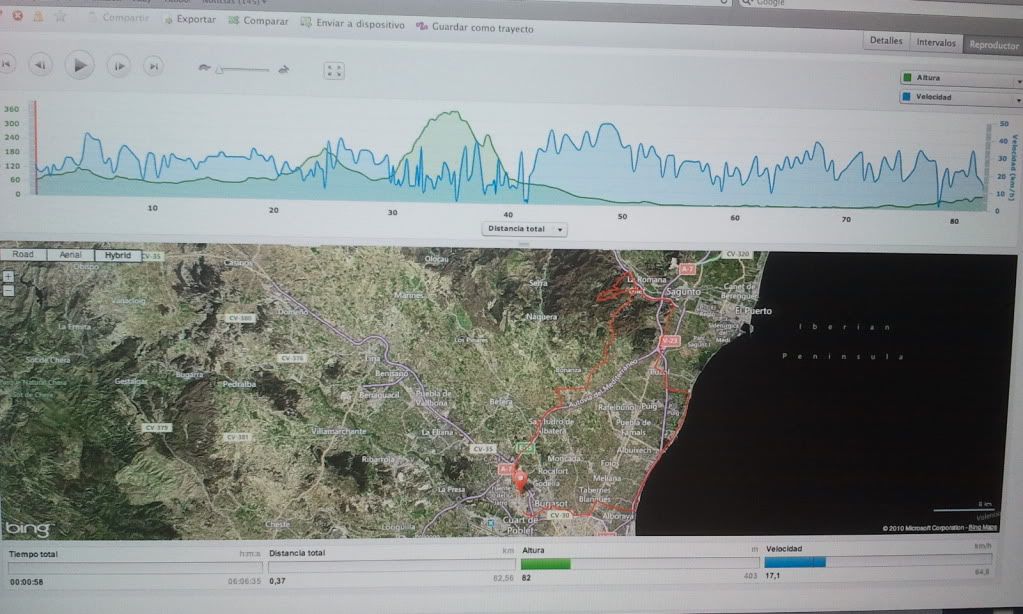The height and width of the screenshot is (614, 1023).
Task: Click the green Altura level bar
Action: [545, 564]
